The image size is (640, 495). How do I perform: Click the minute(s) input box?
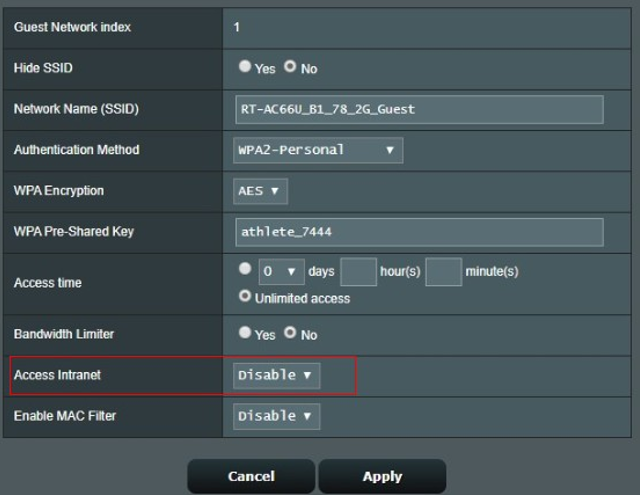pos(443,271)
